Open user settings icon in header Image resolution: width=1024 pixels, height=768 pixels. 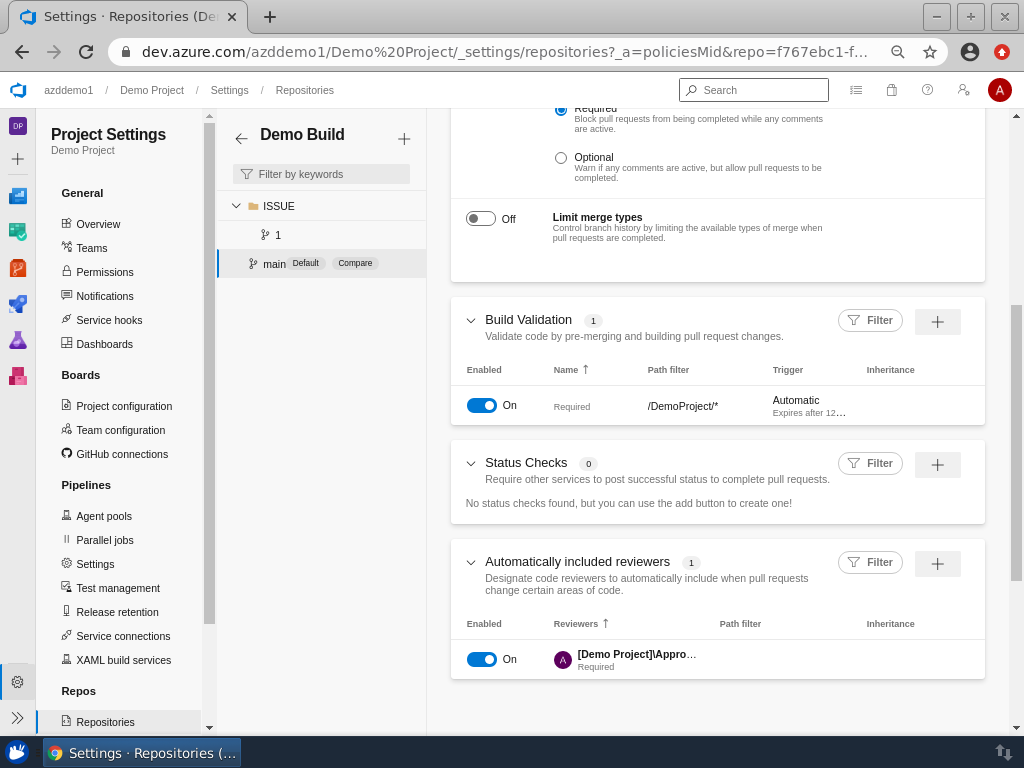963,90
